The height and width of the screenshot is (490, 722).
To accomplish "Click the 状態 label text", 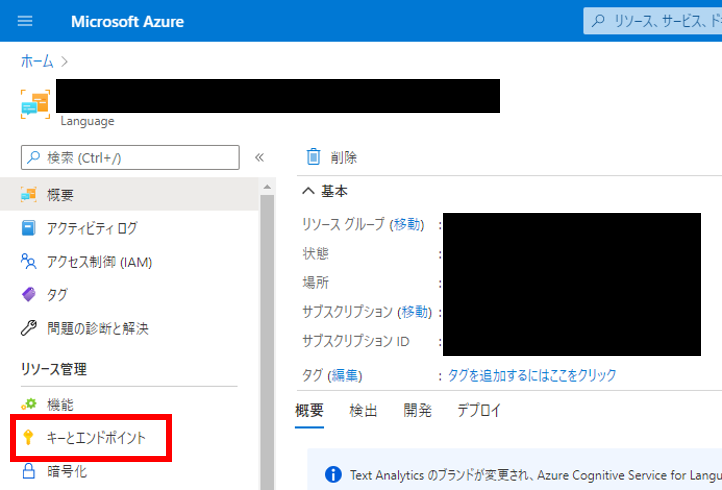I will [315, 253].
